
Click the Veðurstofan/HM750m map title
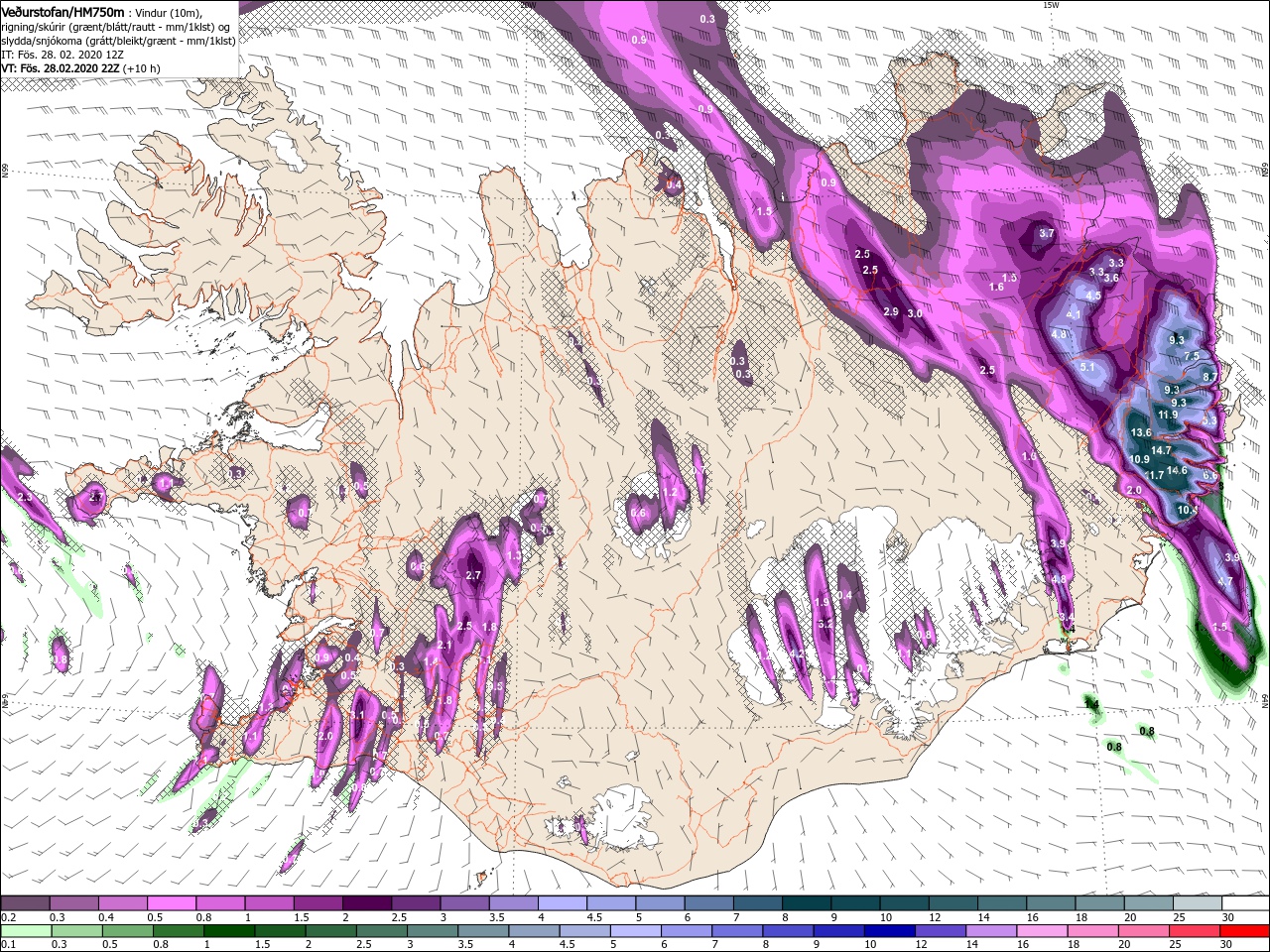point(63,11)
